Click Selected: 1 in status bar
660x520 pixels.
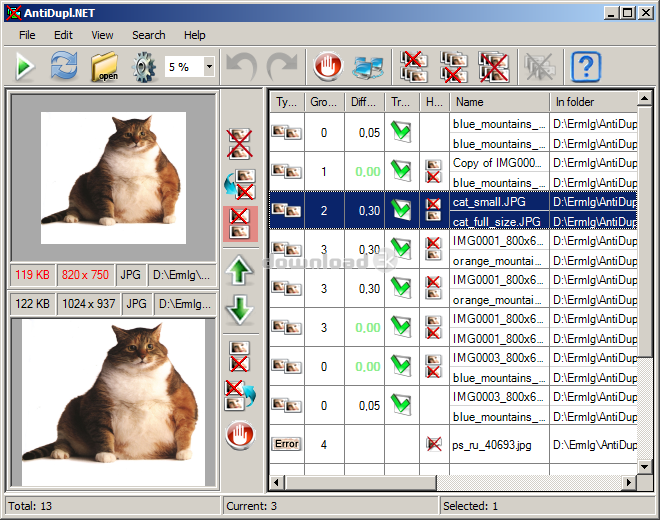tap(470, 506)
